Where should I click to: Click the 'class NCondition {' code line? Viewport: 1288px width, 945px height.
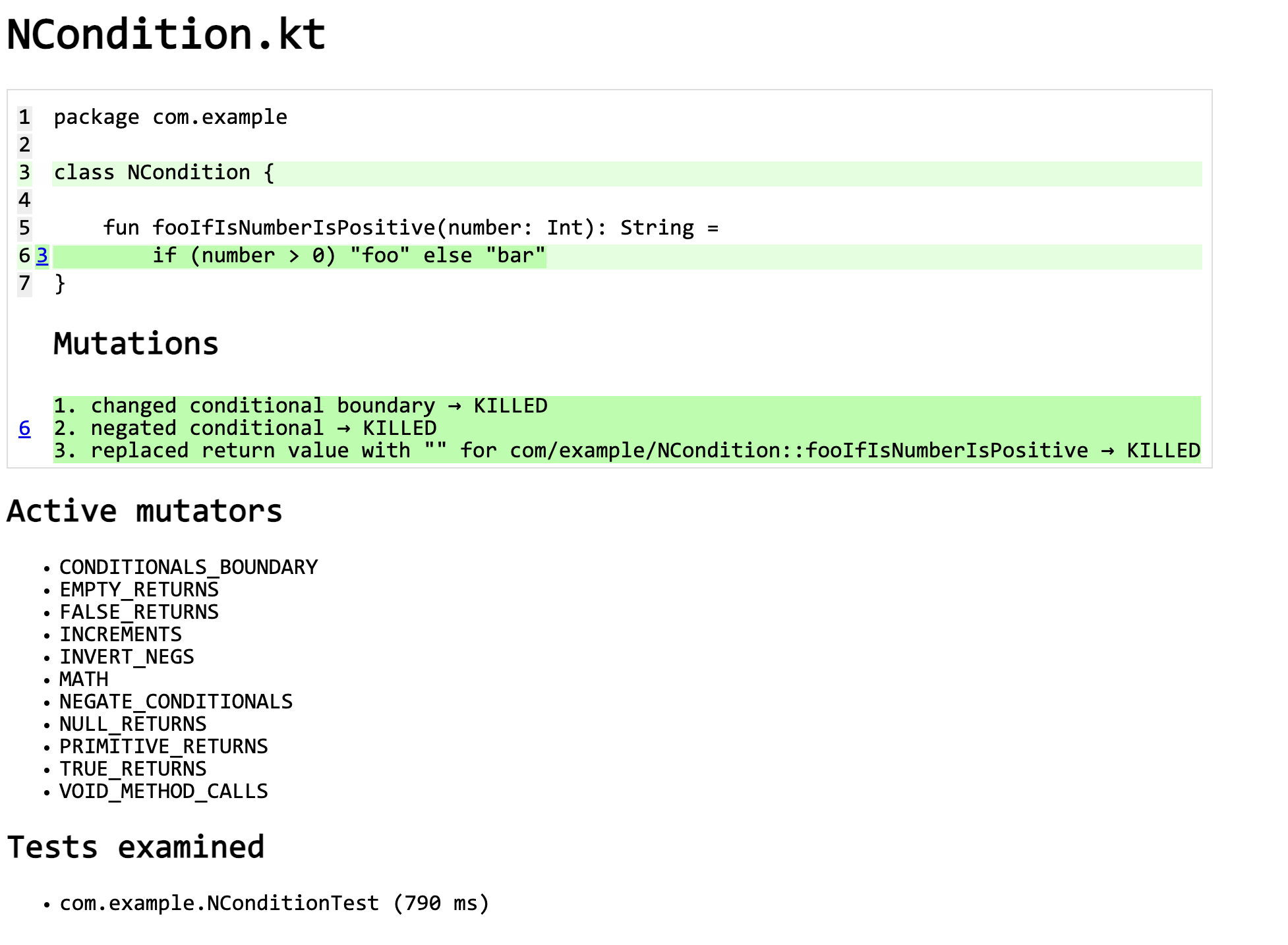point(163,173)
